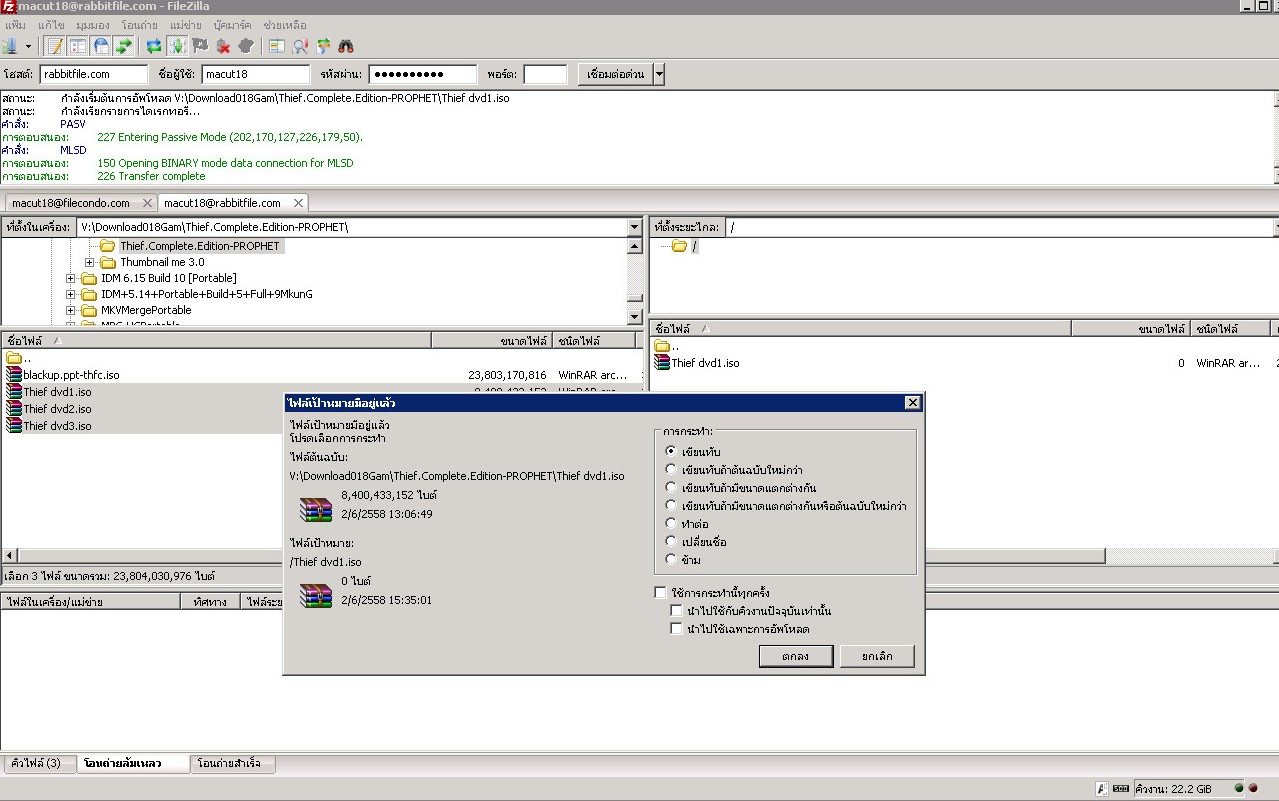The image size is (1279, 801).
Task: Open the Quickconnect history dropdown arrow
Action: pos(659,74)
